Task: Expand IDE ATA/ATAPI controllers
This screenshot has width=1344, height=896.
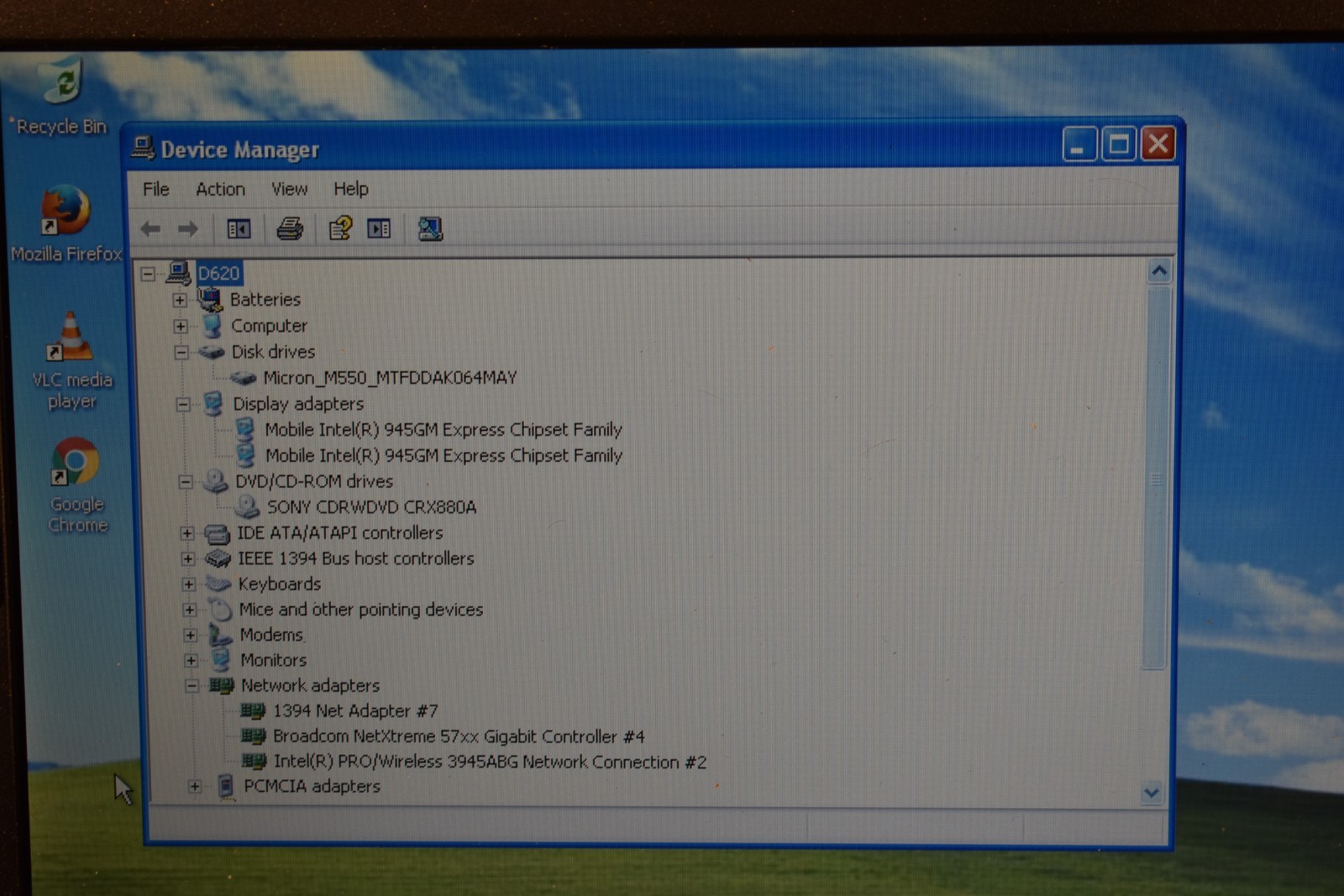Action: (187, 533)
